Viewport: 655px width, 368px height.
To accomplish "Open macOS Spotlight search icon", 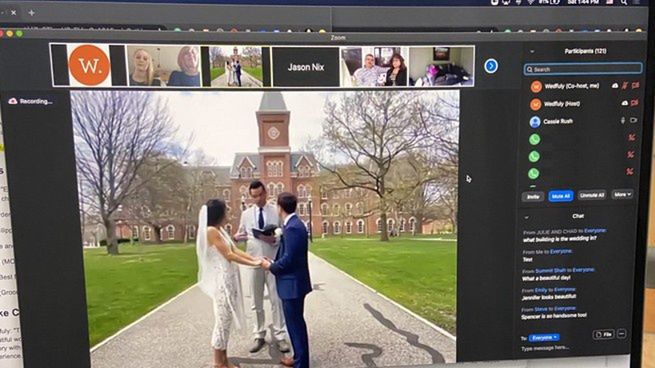I will (624, 2).
